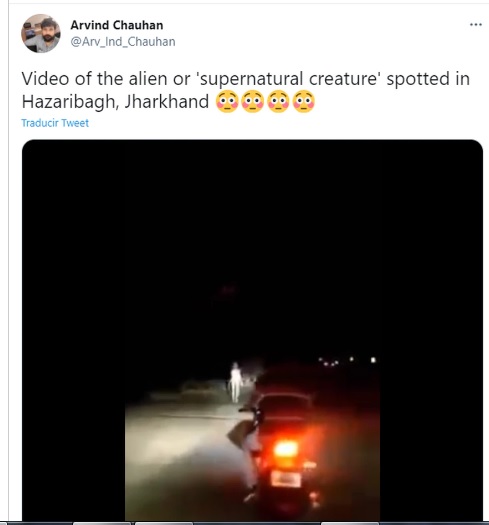Open the Arvind Chauhan display name link

point(117,25)
